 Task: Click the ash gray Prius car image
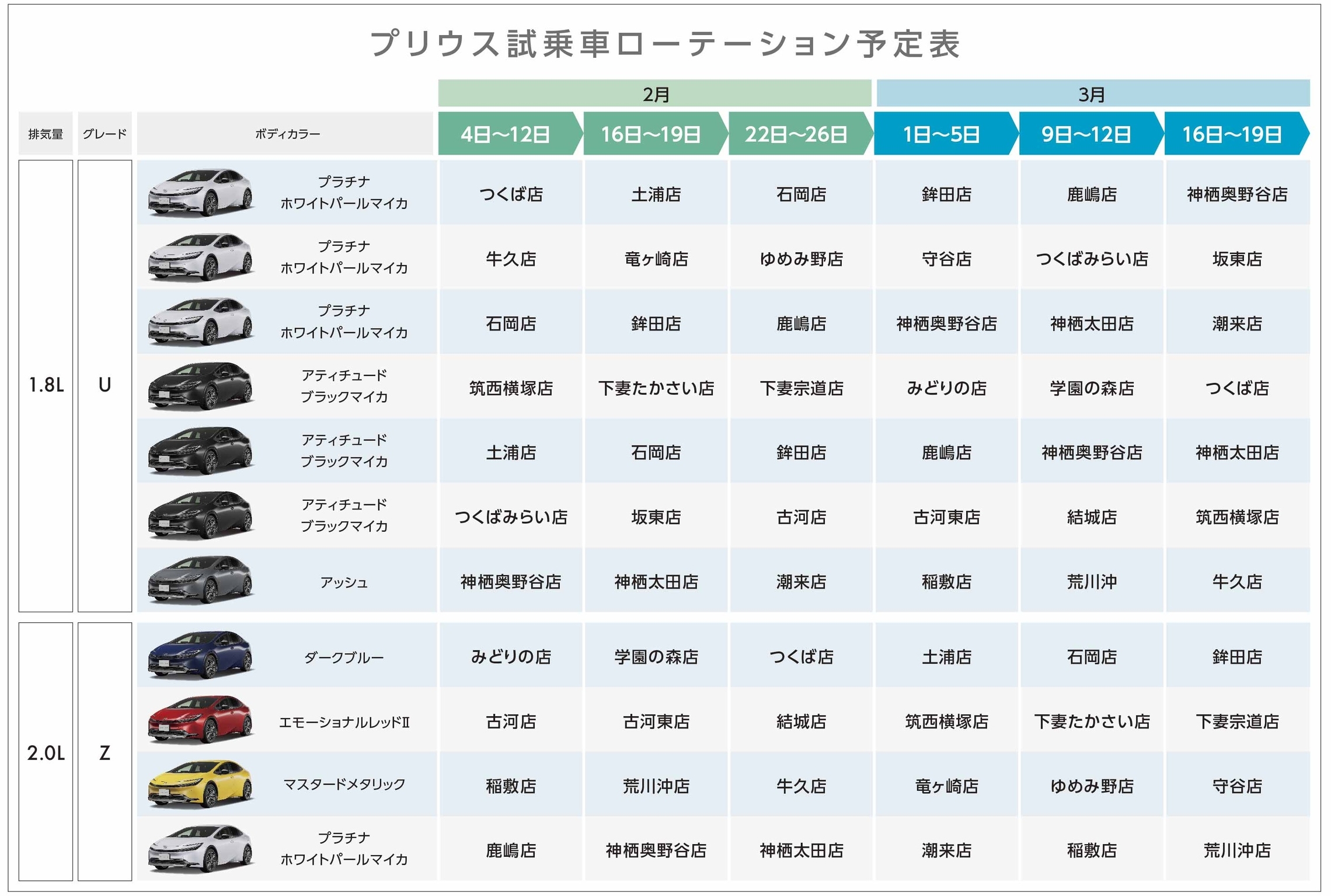[x=200, y=580]
